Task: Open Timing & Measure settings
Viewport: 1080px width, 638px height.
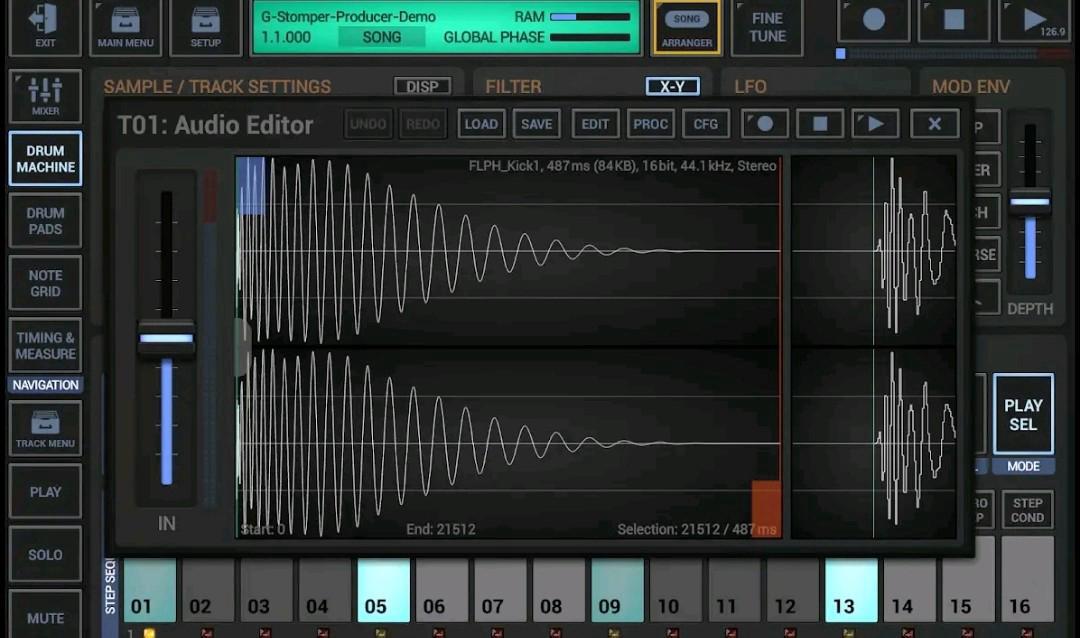Action: (x=44, y=344)
